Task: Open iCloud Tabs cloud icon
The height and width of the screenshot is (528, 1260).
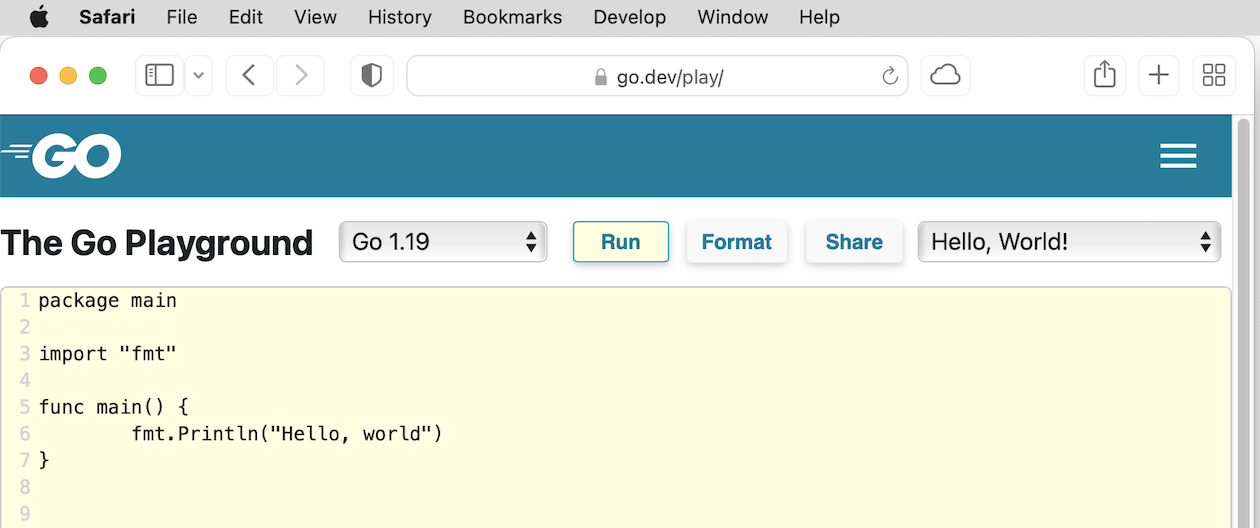Action: (x=945, y=75)
